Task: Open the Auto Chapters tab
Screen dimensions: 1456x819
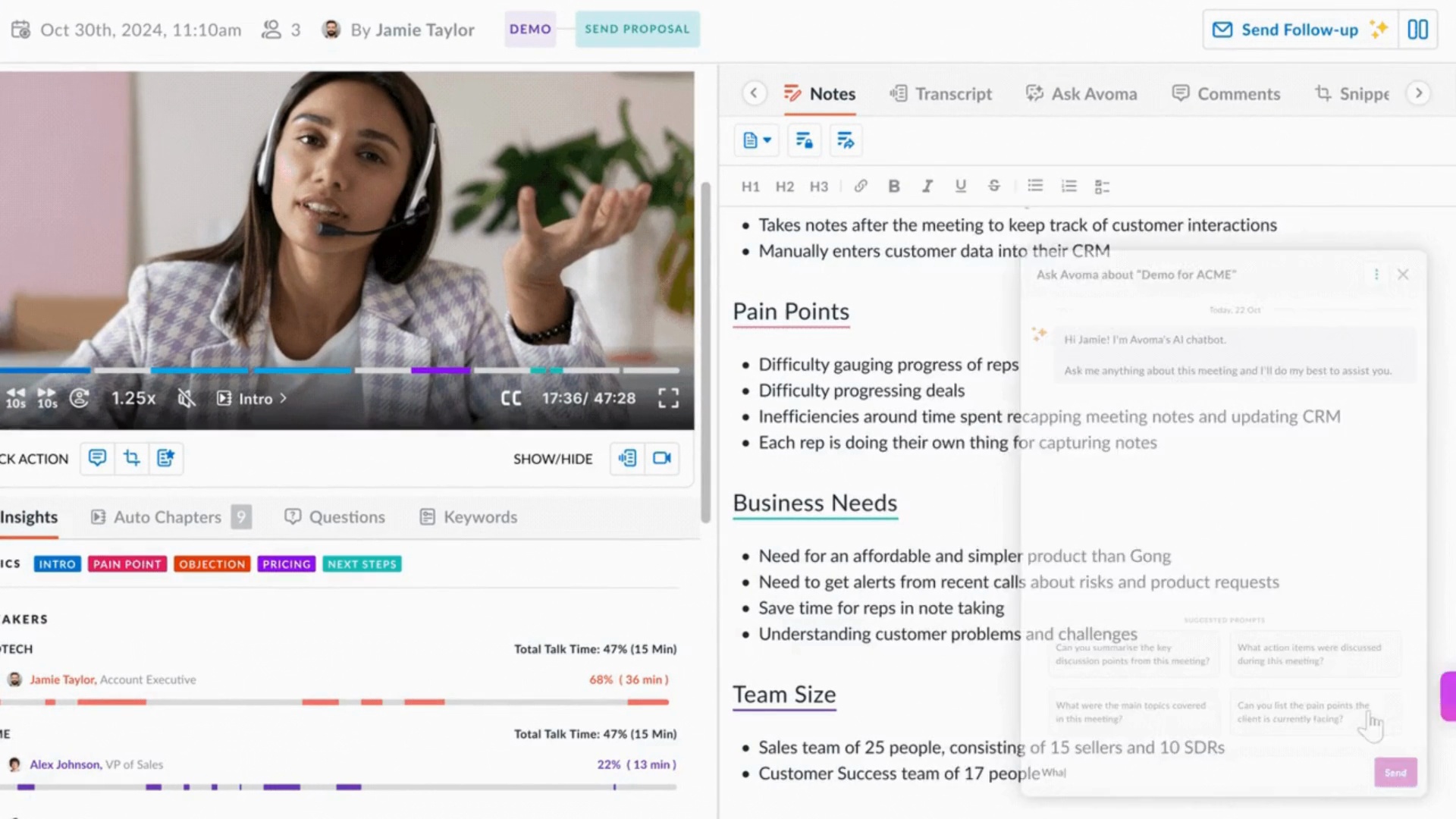Action: click(x=168, y=517)
